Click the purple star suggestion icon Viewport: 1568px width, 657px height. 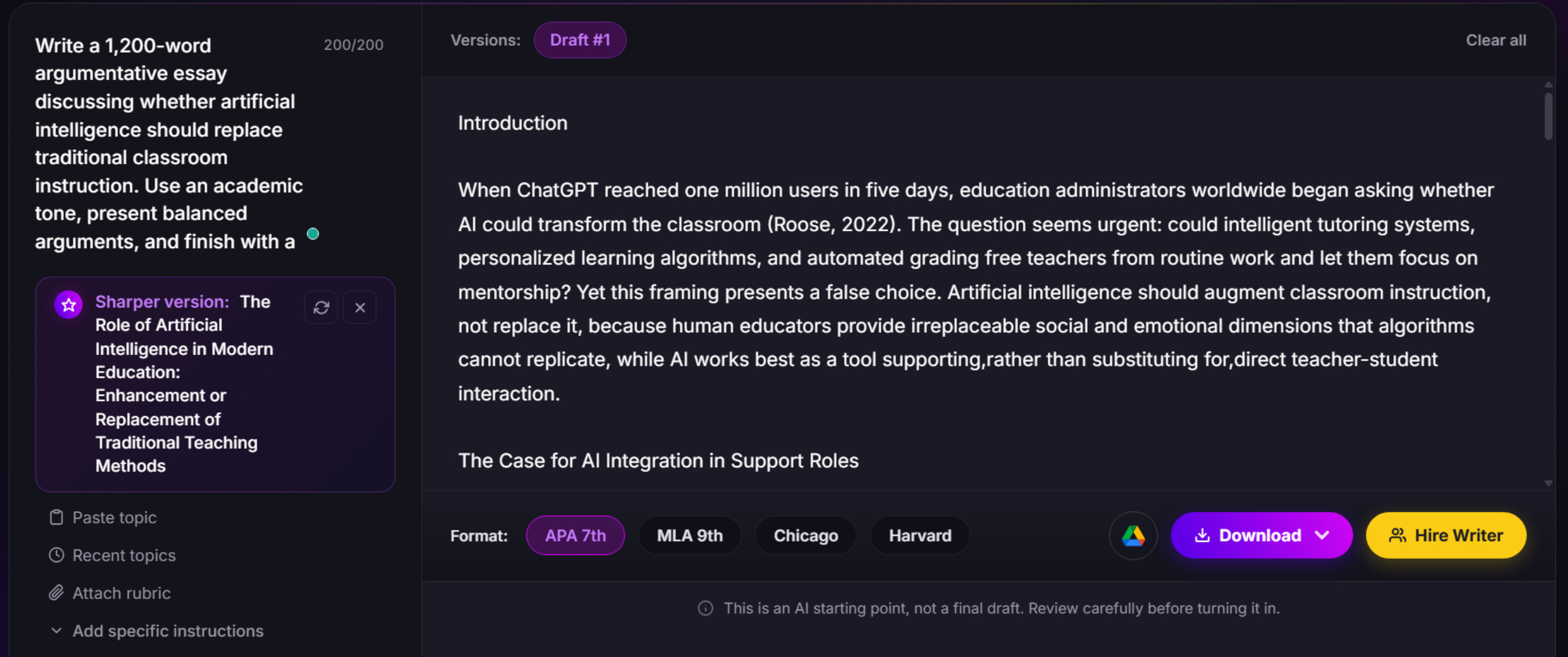69,304
